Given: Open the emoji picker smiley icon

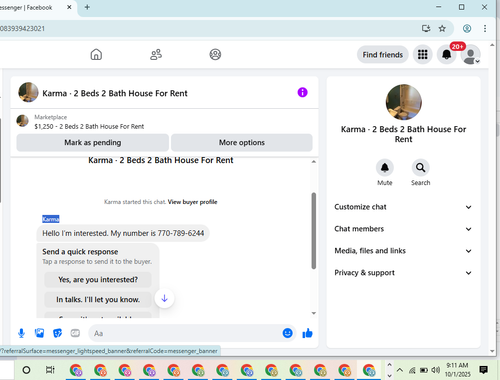Looking at the screenshot, I should click(287, 333).
